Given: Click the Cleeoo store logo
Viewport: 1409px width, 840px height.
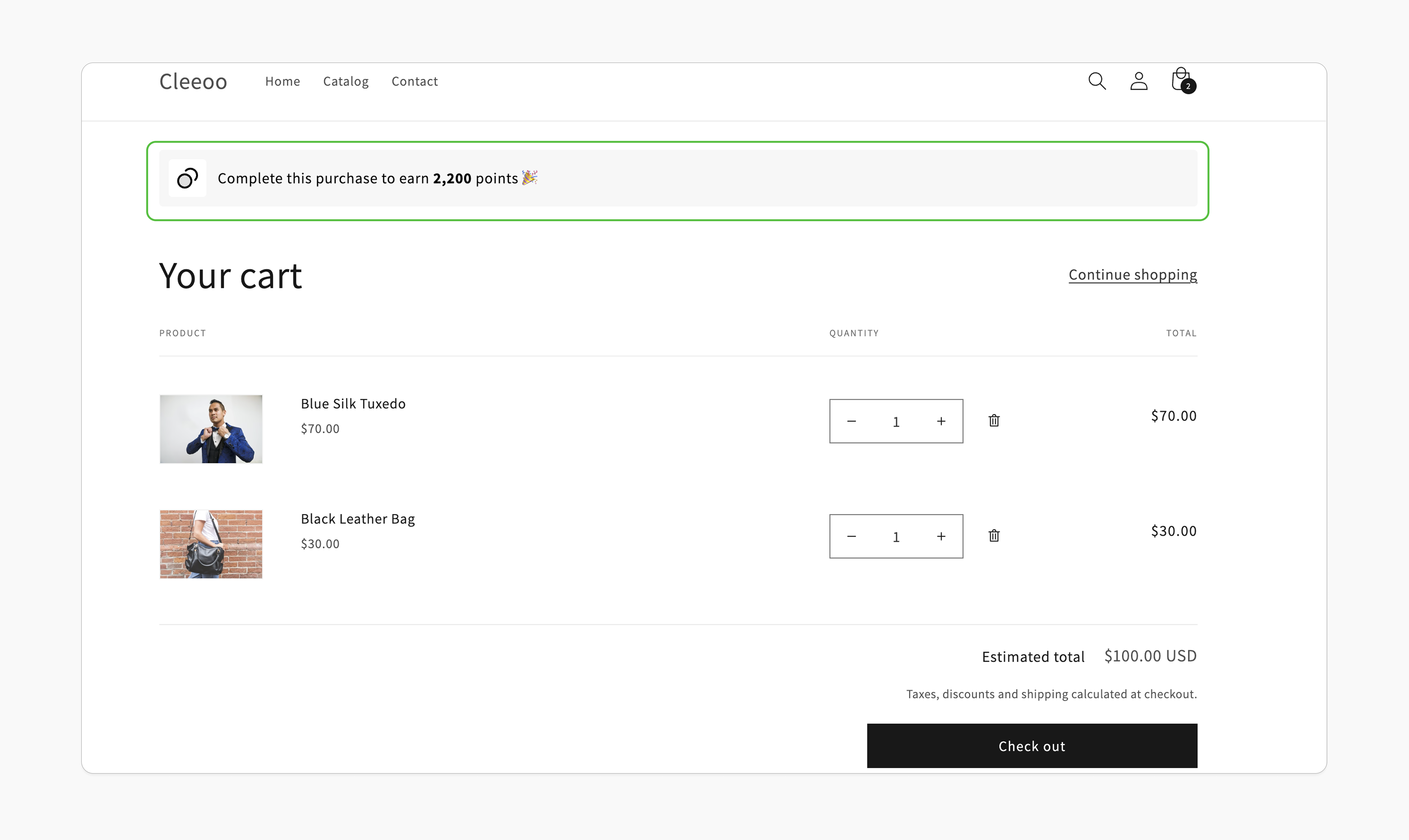Looking at the screenshot, I should pos(193,81).
